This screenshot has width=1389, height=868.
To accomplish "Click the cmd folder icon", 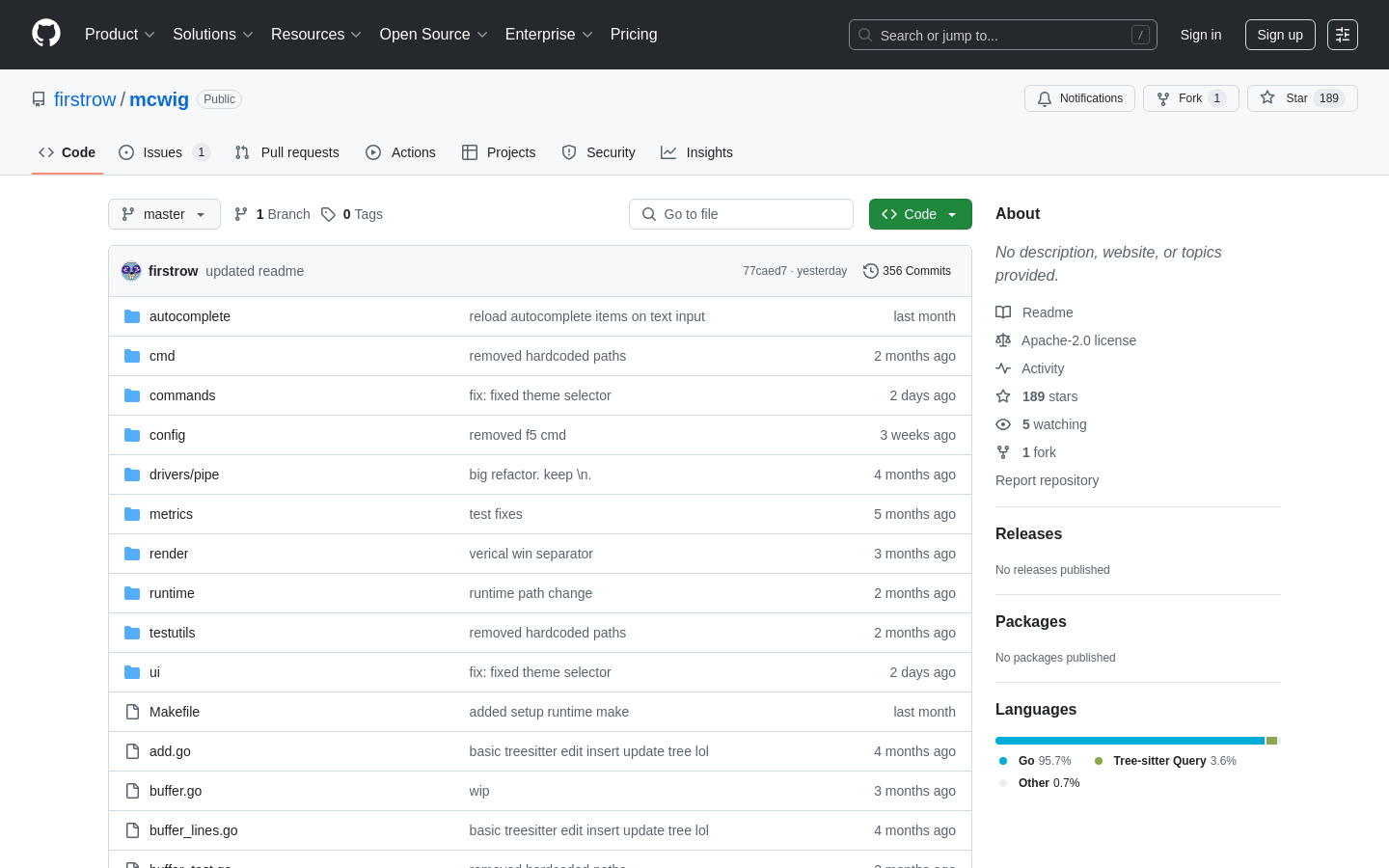I will (x=132, y=356).
